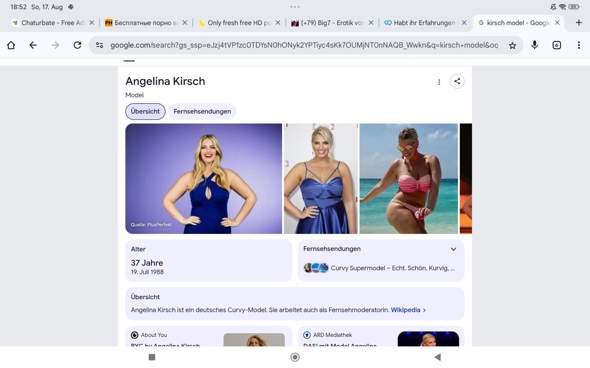Screen dimensions: 590x368
Task: Close the Big7 Erotik tab
Action: tap(371, 23)
